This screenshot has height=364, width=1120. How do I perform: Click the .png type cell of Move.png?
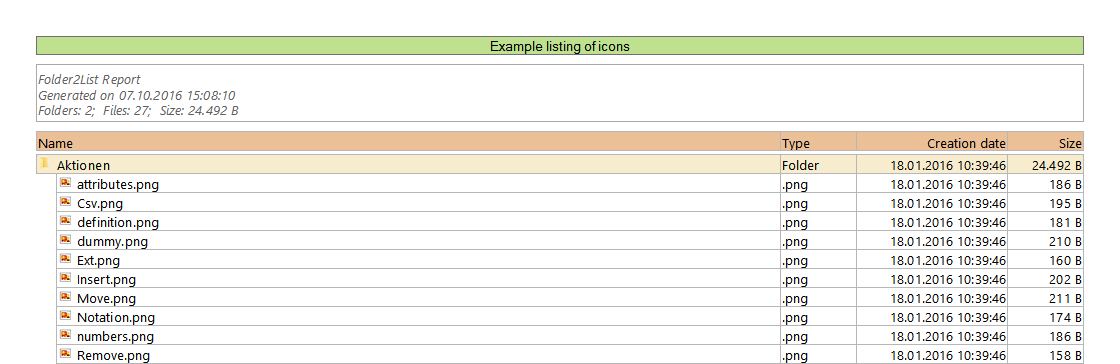pos(818,298)
